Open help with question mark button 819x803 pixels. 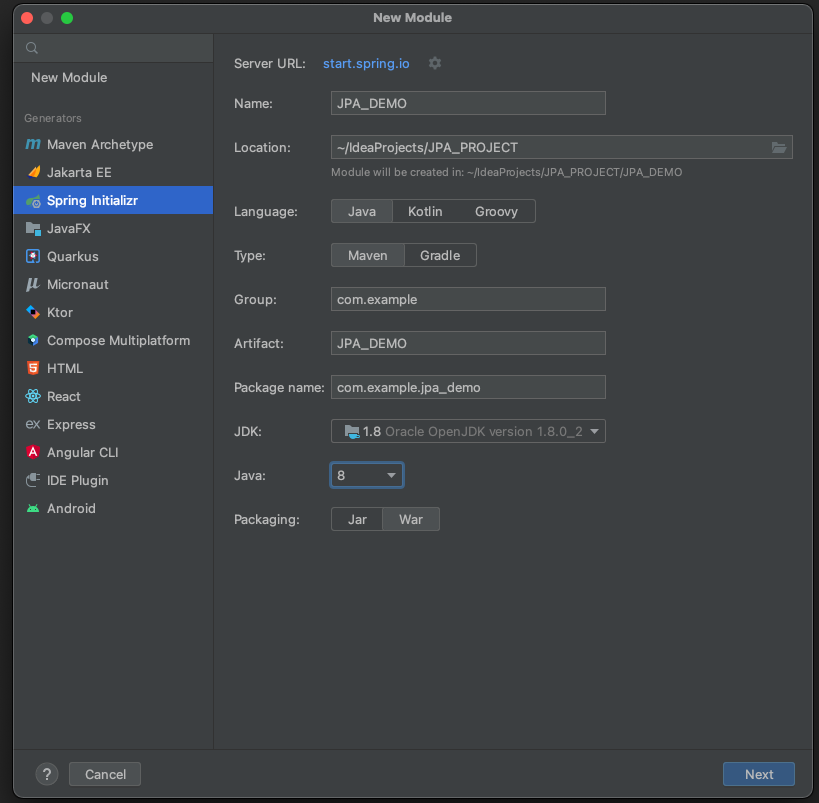click(x=47, y=774)
